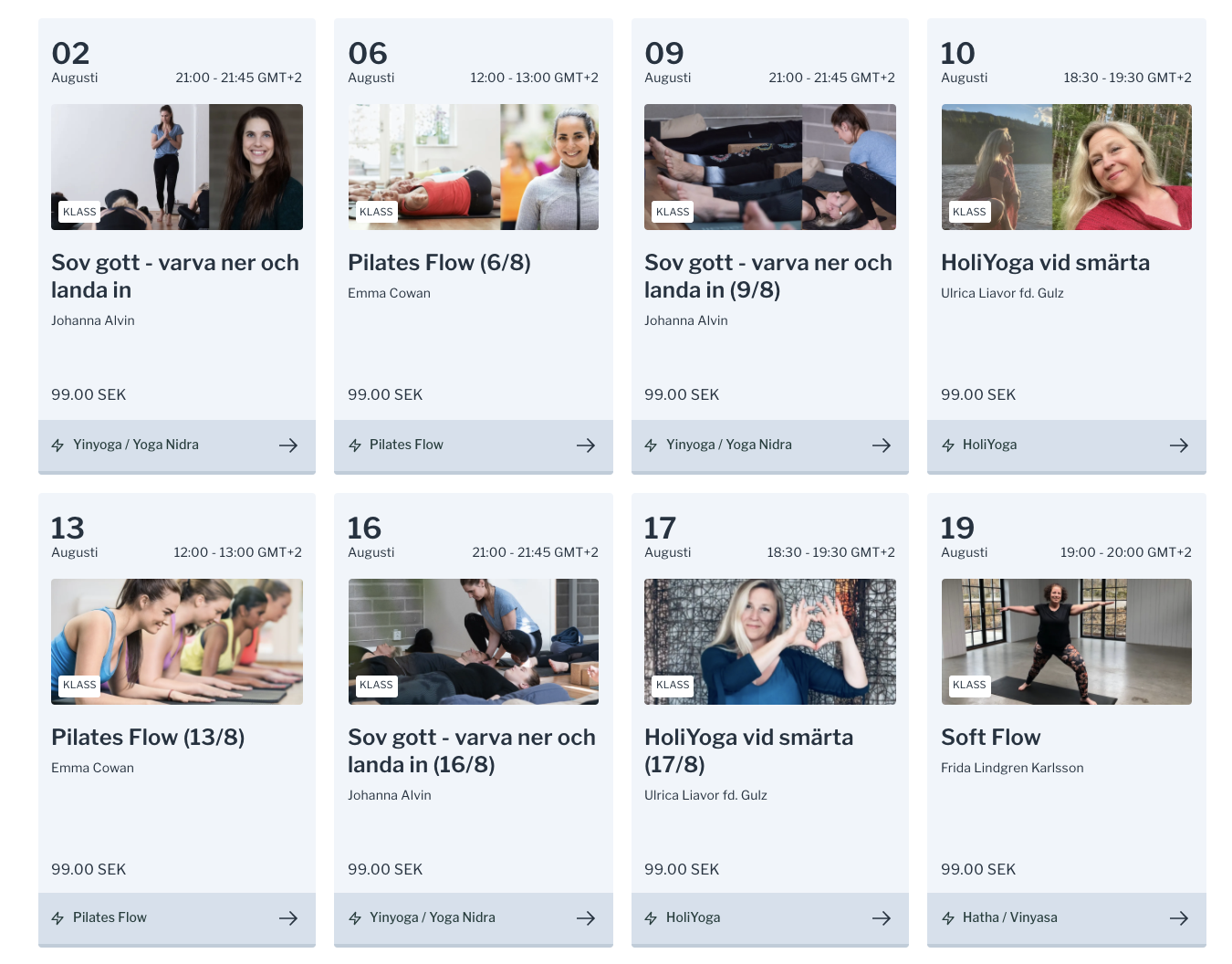This screenshot has width=1232, height=964.
Task: Open Pilates Flow (6/8) class title
Action: click(439, 263)
